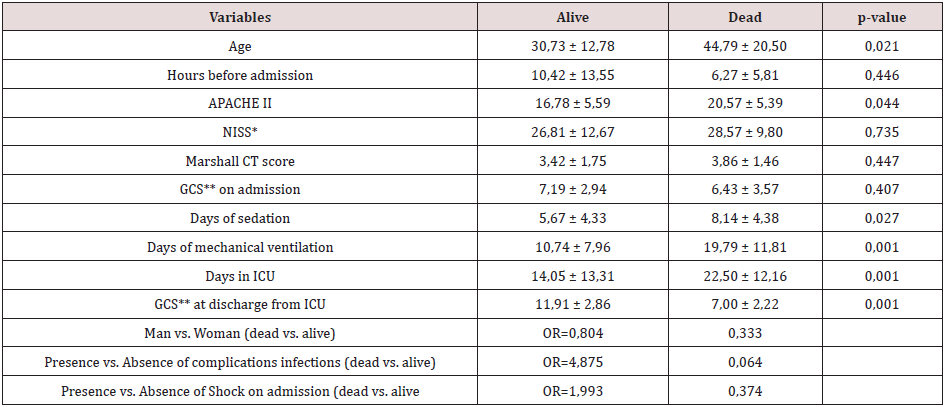This screenshot has height=407, width=945.
Task: Click the Age p-value 0,021 cell
Action: click(x=880, y=46)
